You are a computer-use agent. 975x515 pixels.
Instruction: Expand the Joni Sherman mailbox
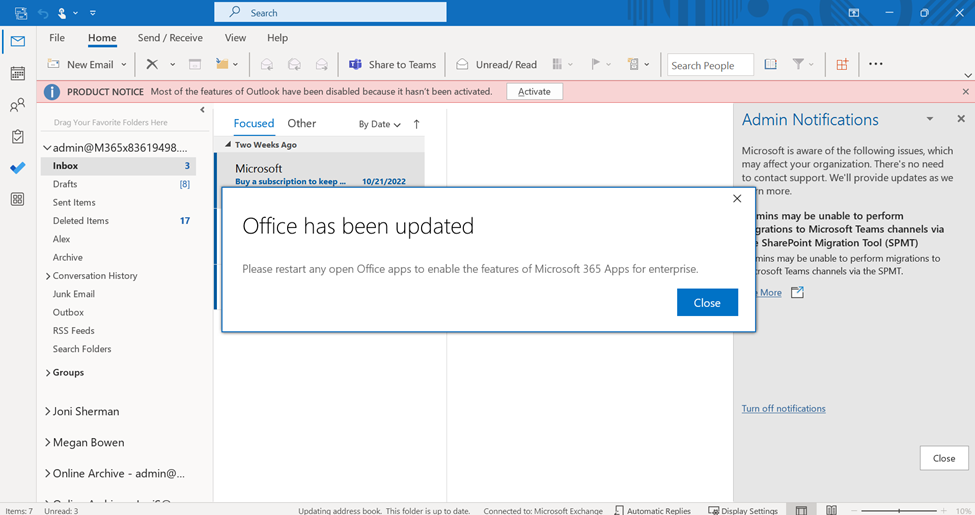(x=48, y=411)
